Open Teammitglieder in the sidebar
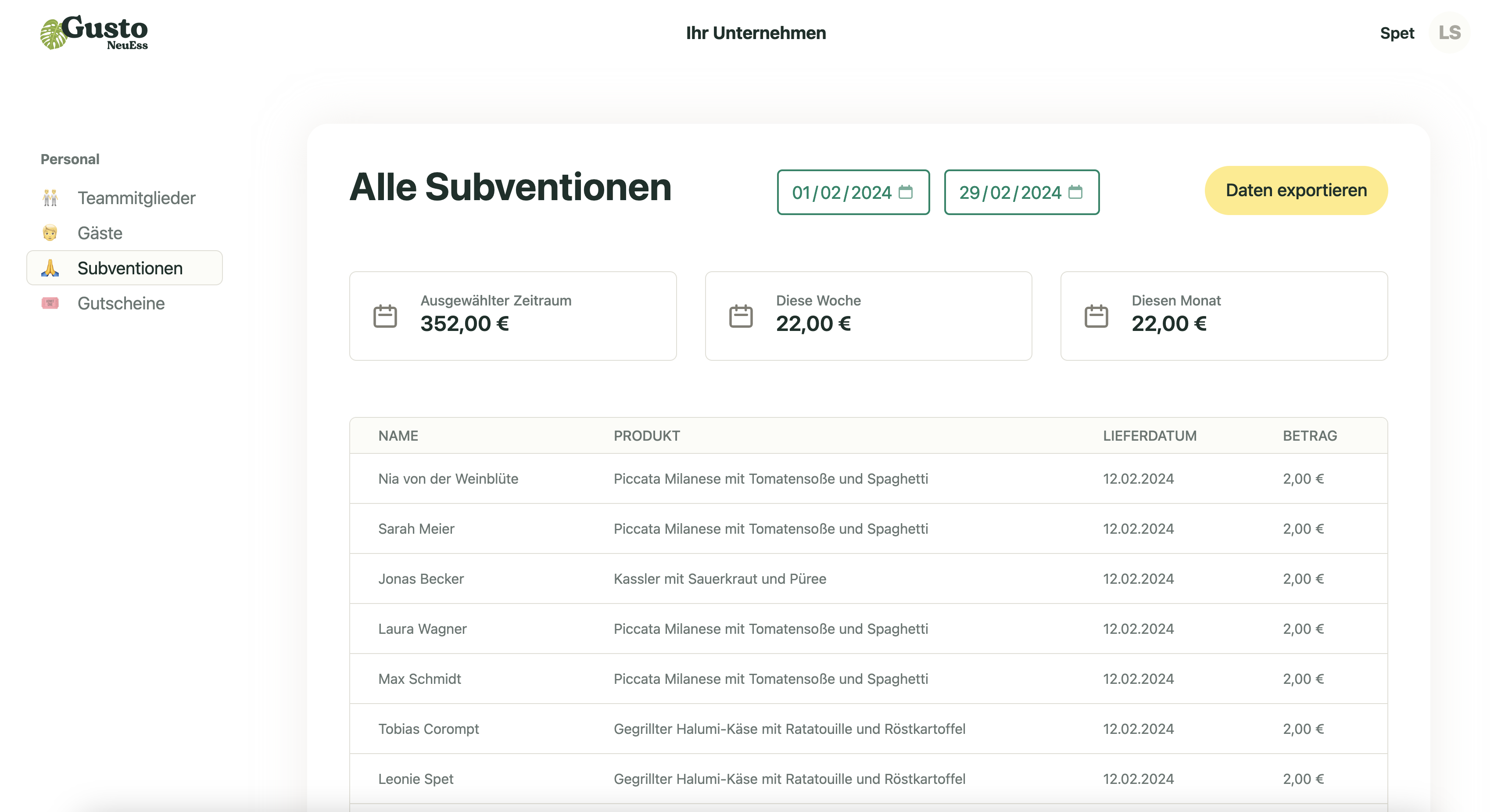Image resolution: width=1512 pixels, height=812 pixels. (125, 198)
